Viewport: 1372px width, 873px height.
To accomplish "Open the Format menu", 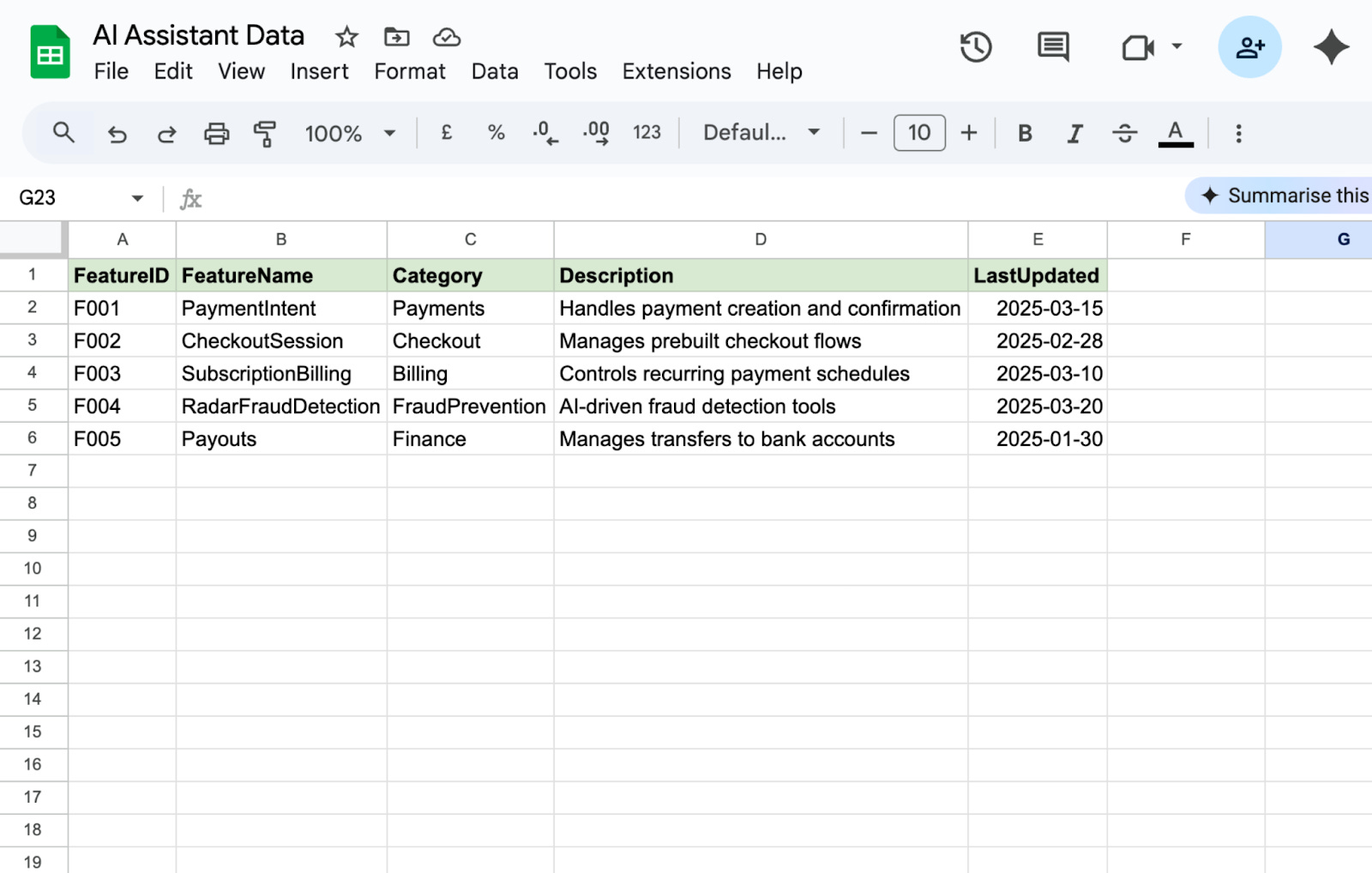I will click(x=410, y=71).
